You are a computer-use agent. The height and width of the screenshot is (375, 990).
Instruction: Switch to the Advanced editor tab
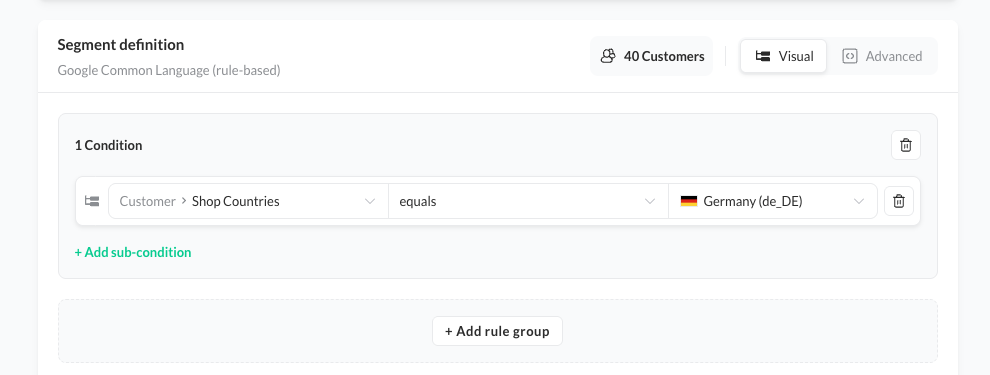[882, 56]
